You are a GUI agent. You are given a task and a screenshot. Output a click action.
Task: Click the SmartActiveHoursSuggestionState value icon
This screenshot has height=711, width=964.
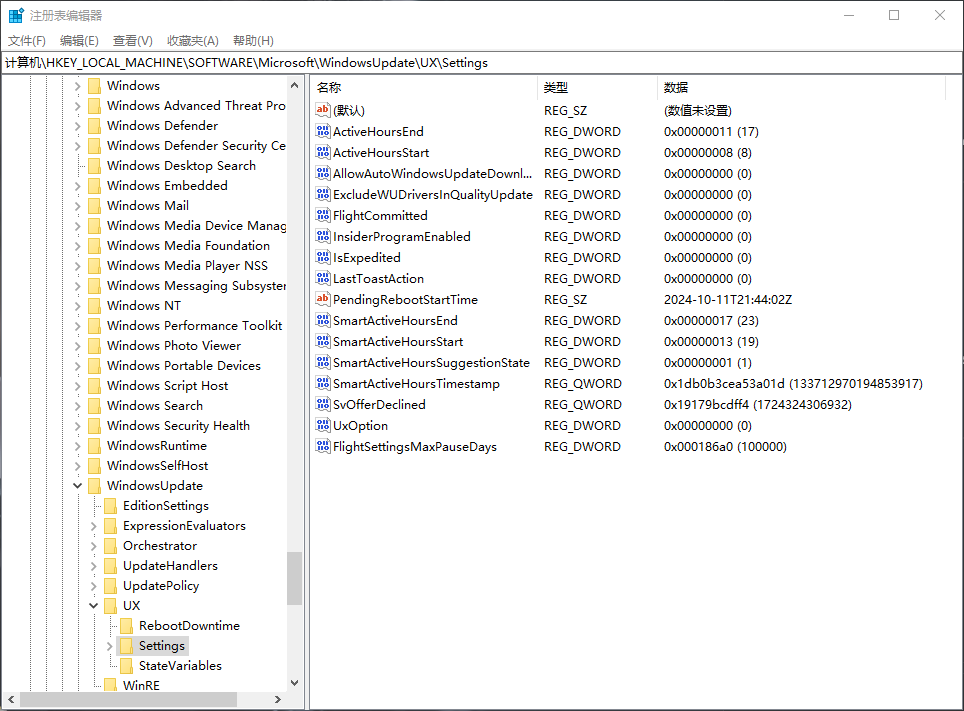coord(323,362)
